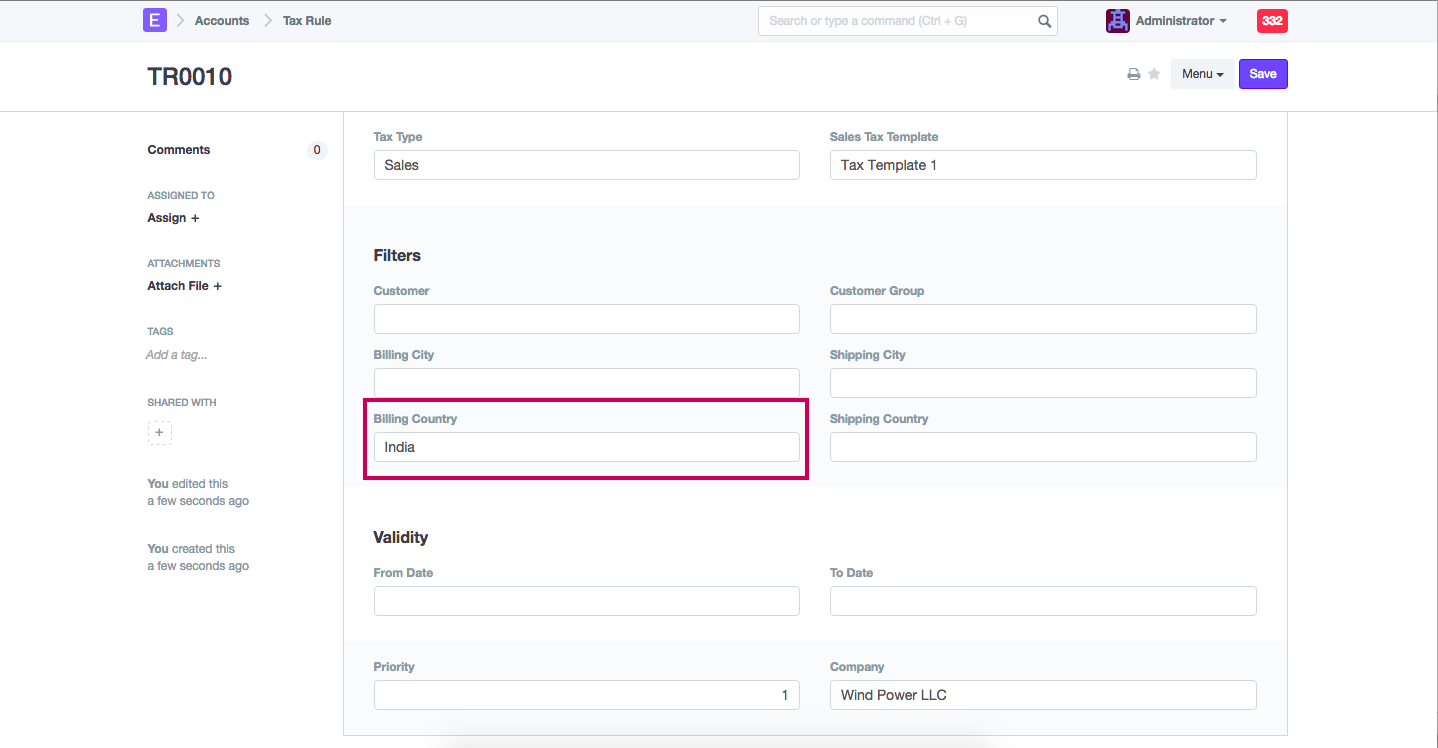The image size is (1438, 748).
Task: Click Assign + in the sidebar
Action: click(173, 218)
